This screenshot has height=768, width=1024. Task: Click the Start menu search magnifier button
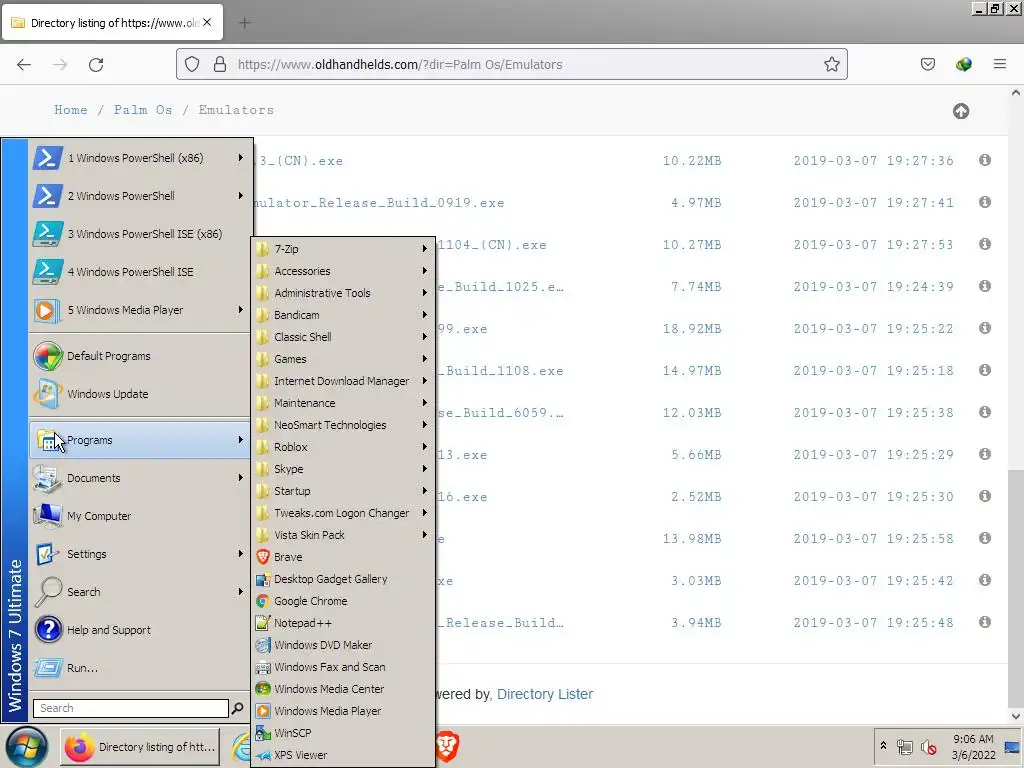(x=237, y=708)
